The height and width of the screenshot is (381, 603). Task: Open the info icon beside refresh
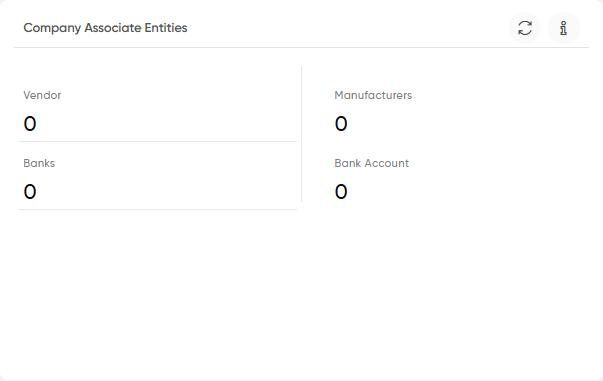[563, 28]
